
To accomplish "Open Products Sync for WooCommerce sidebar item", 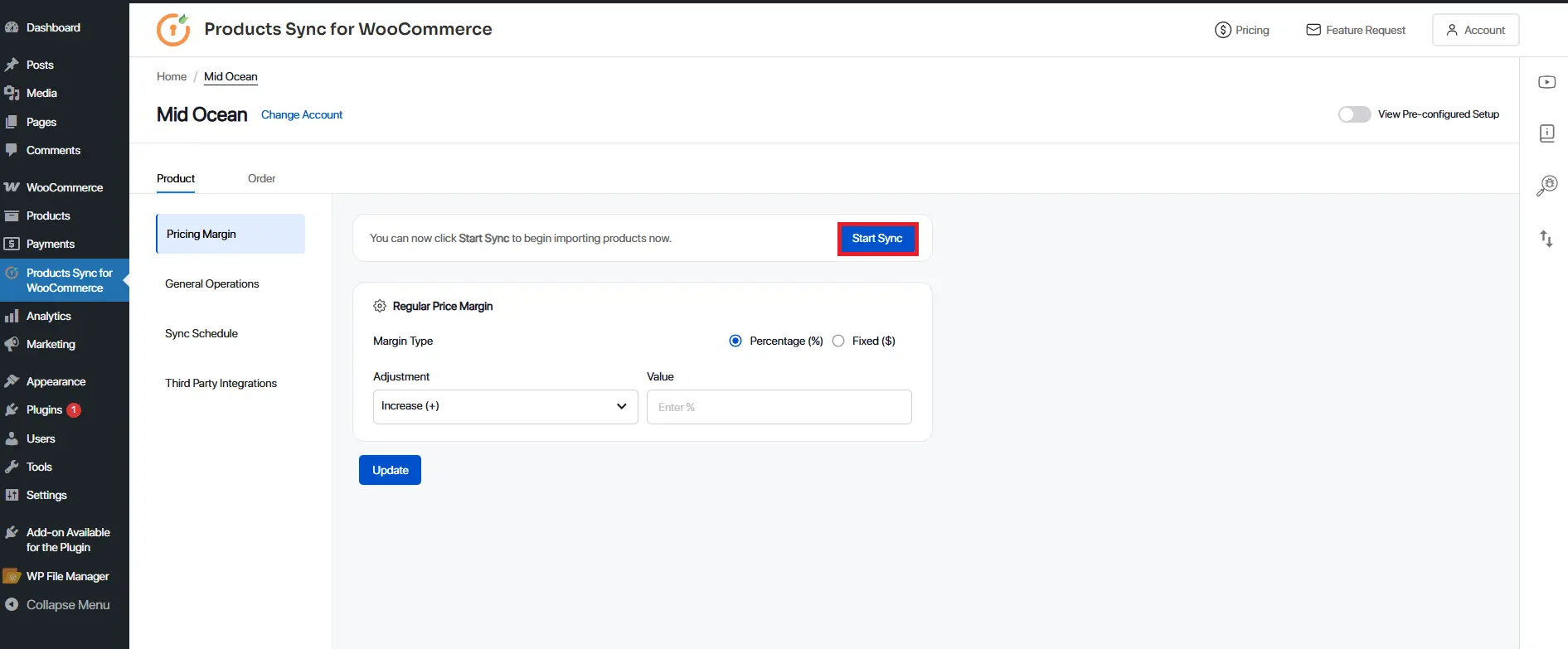I will click(65, 280).
